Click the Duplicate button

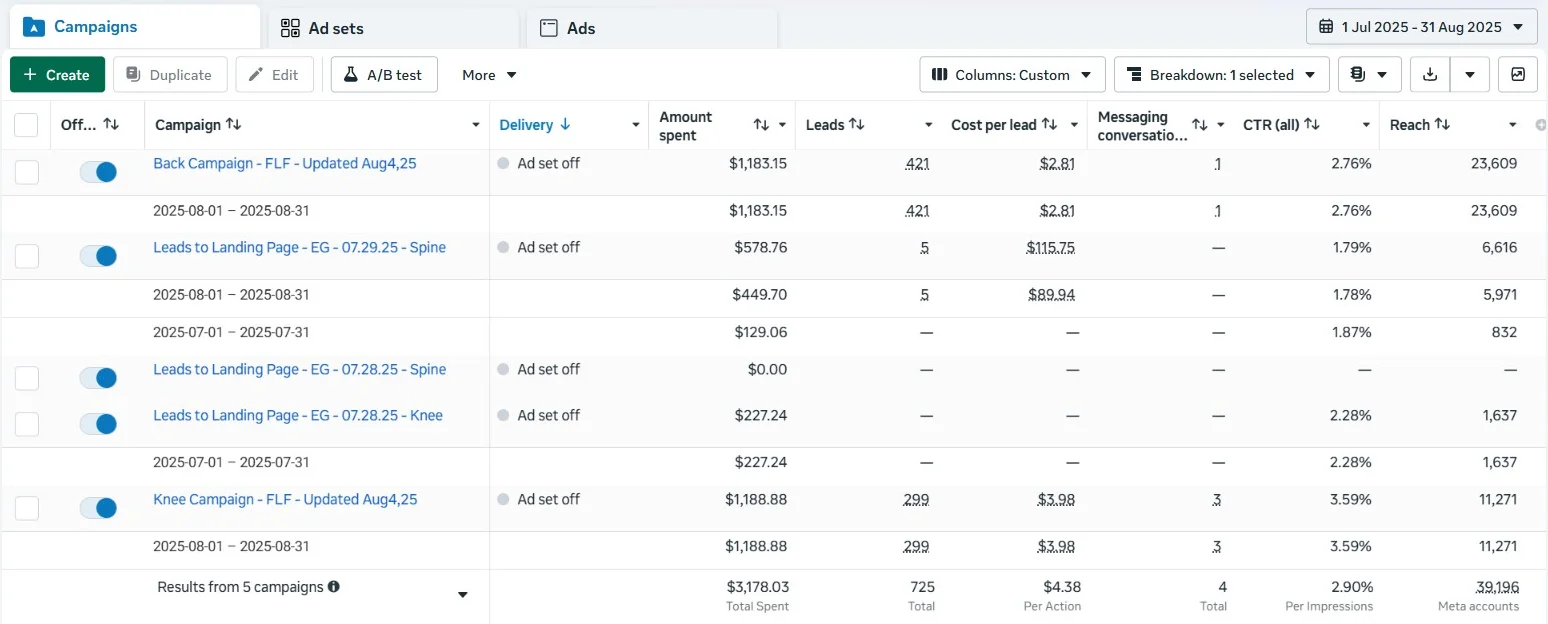point(170,75)
